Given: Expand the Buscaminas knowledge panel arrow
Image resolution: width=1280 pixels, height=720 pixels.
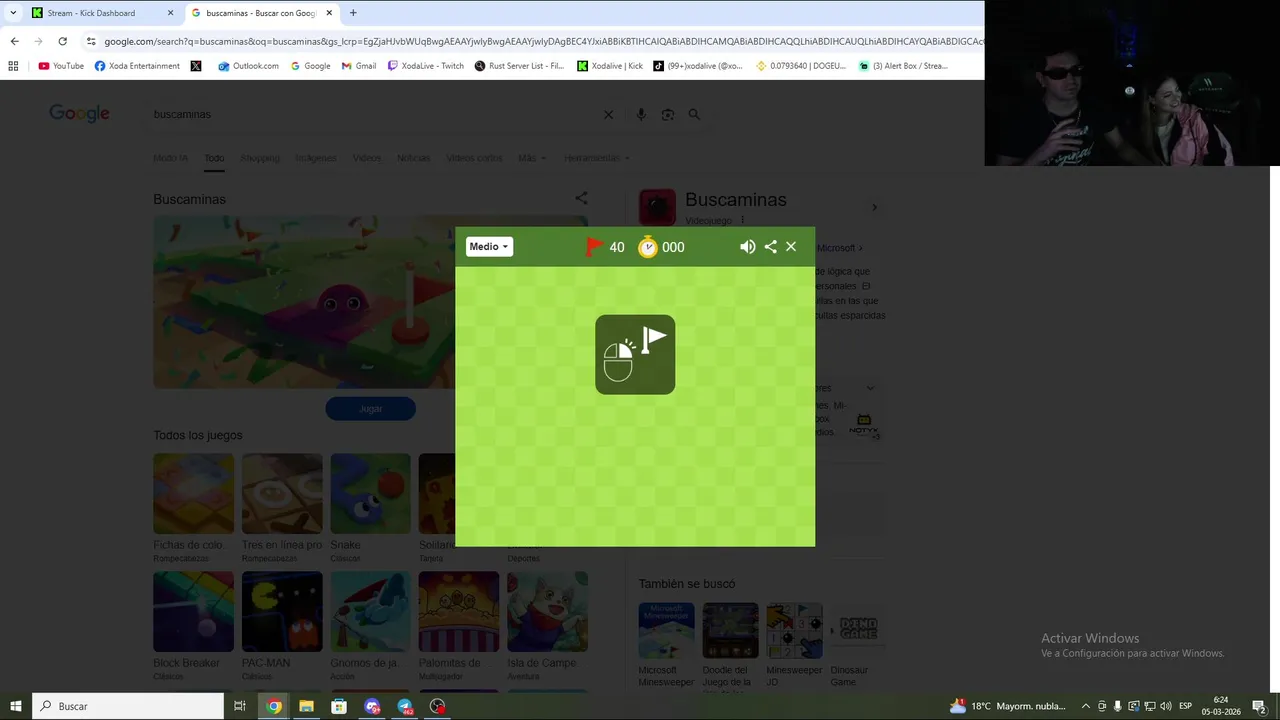Looking at the screenshot, I should tap(874, 208).
